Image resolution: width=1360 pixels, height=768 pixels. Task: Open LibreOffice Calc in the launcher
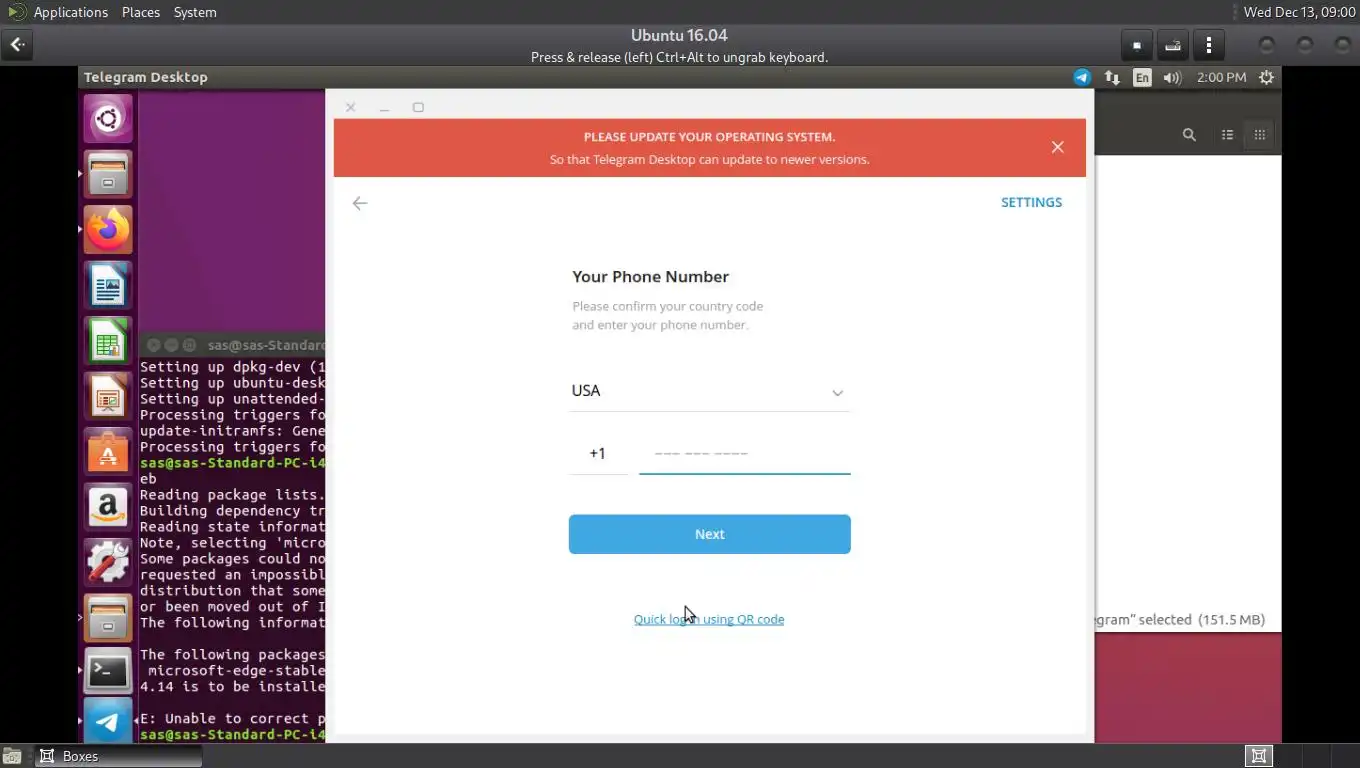pyautogui.click(x=108, y=342)
